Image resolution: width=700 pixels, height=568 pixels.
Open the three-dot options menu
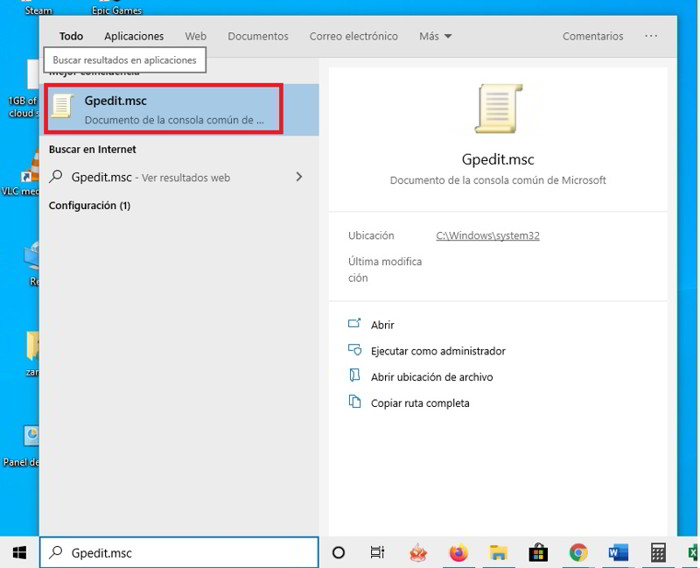(651, 36)
